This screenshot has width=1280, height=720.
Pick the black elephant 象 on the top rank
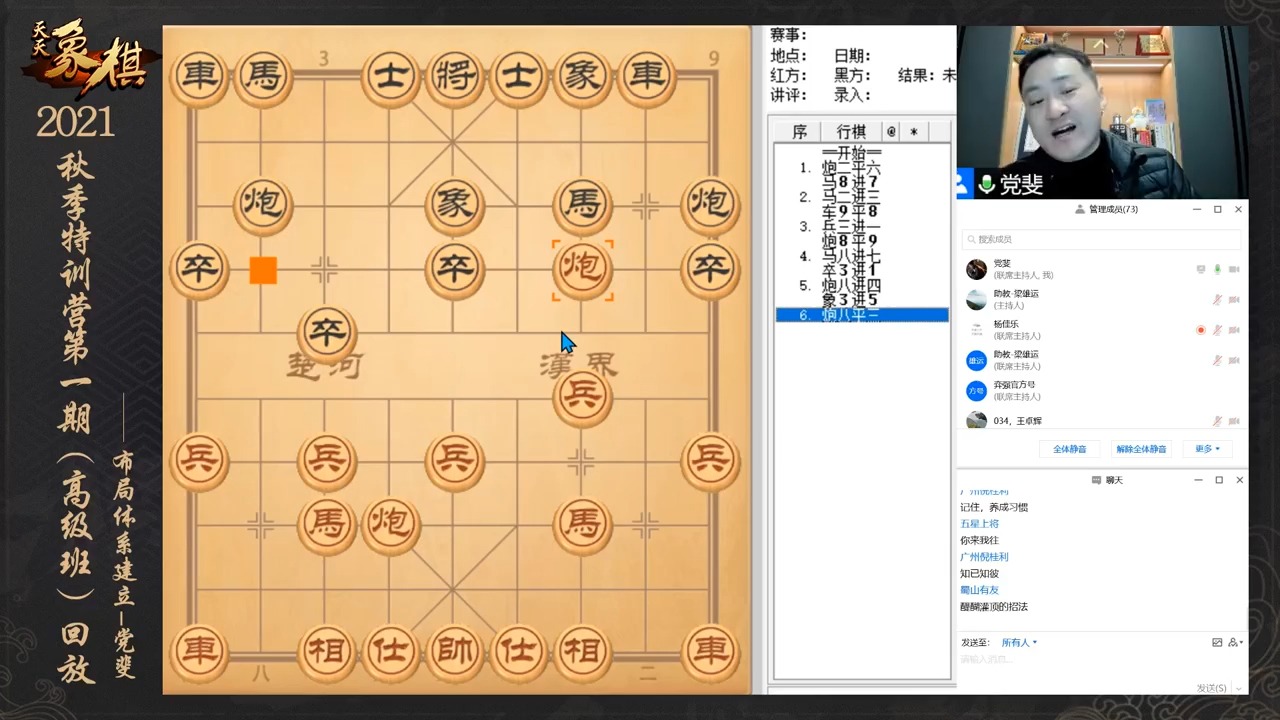(582, 77)
